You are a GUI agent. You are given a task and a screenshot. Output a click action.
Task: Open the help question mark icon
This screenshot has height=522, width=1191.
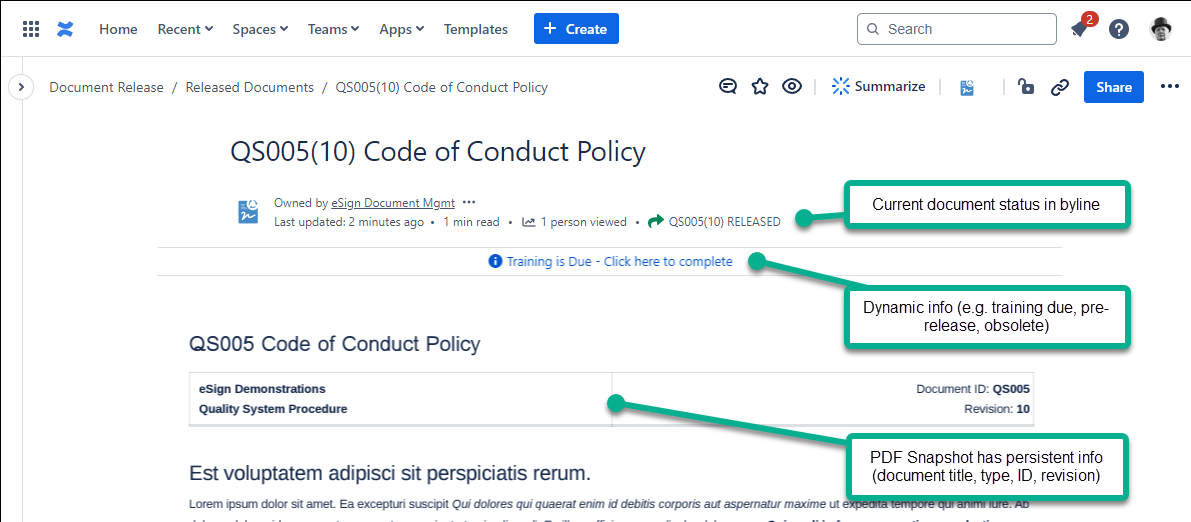pyautogui.click(x=1119, y=29)
